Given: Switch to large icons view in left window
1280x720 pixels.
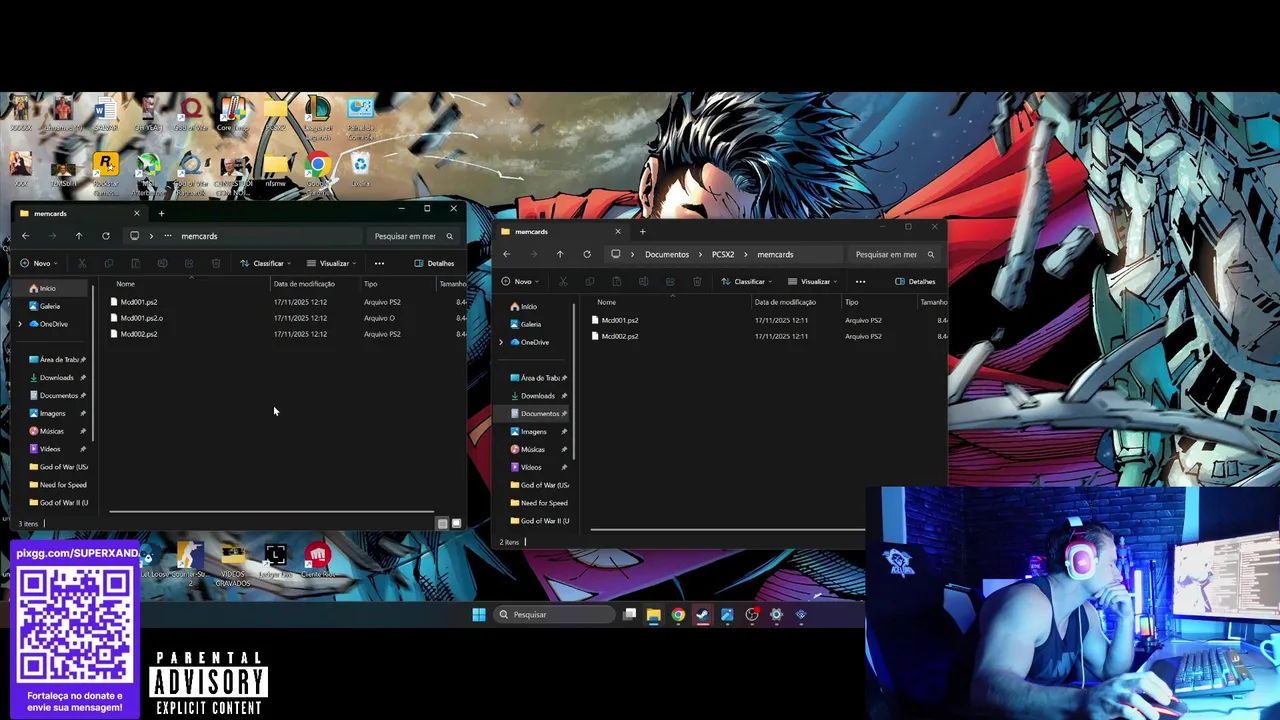Looking at the screenshot, I should pyautogui.click(x=457, y=523).
